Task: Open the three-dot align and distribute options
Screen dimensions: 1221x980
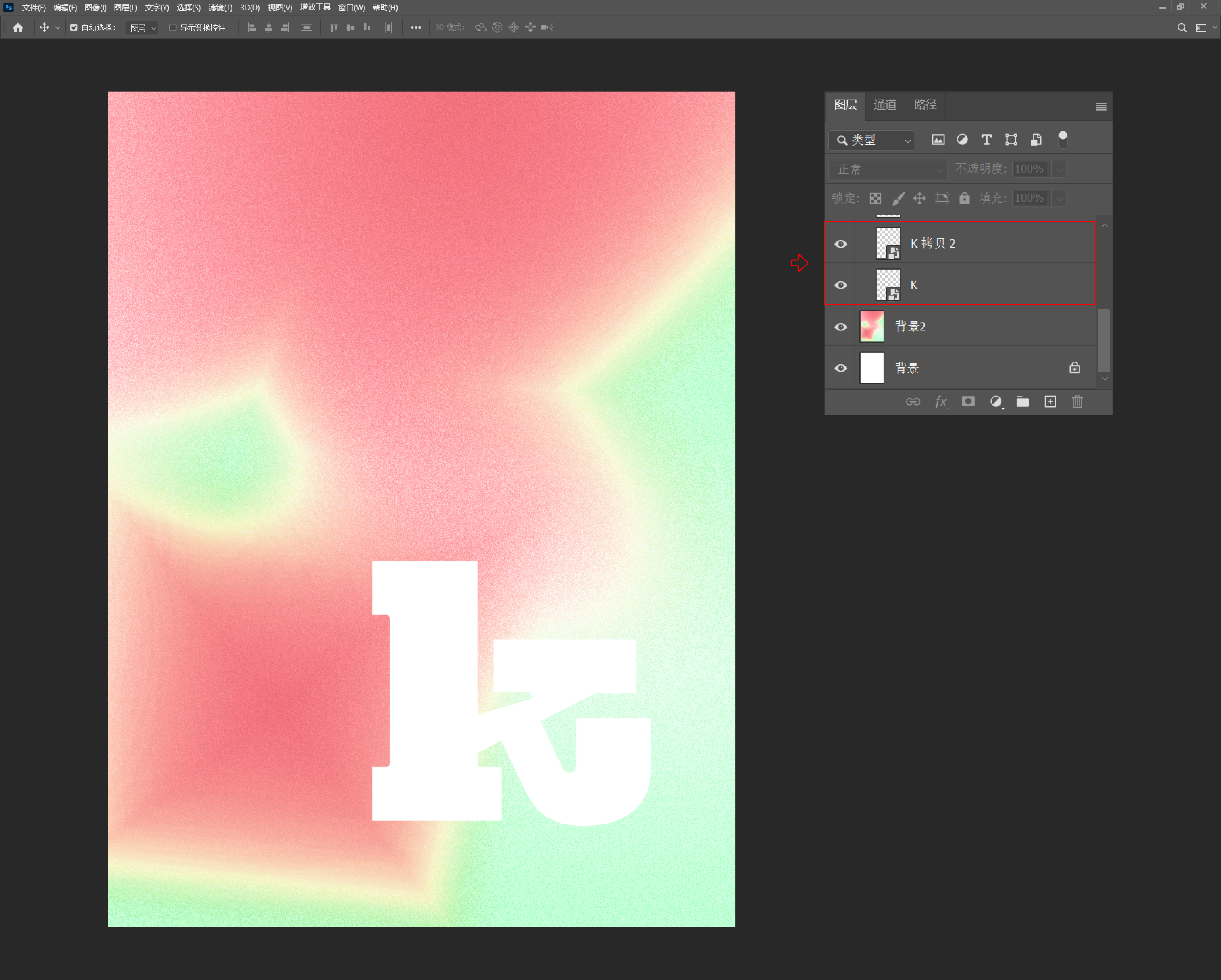Action: tap(416, 28)
